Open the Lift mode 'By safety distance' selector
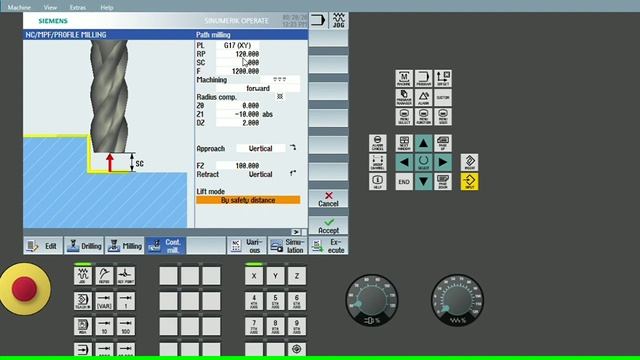This screenshot has height=360, width=640. [x=248, y=200]
